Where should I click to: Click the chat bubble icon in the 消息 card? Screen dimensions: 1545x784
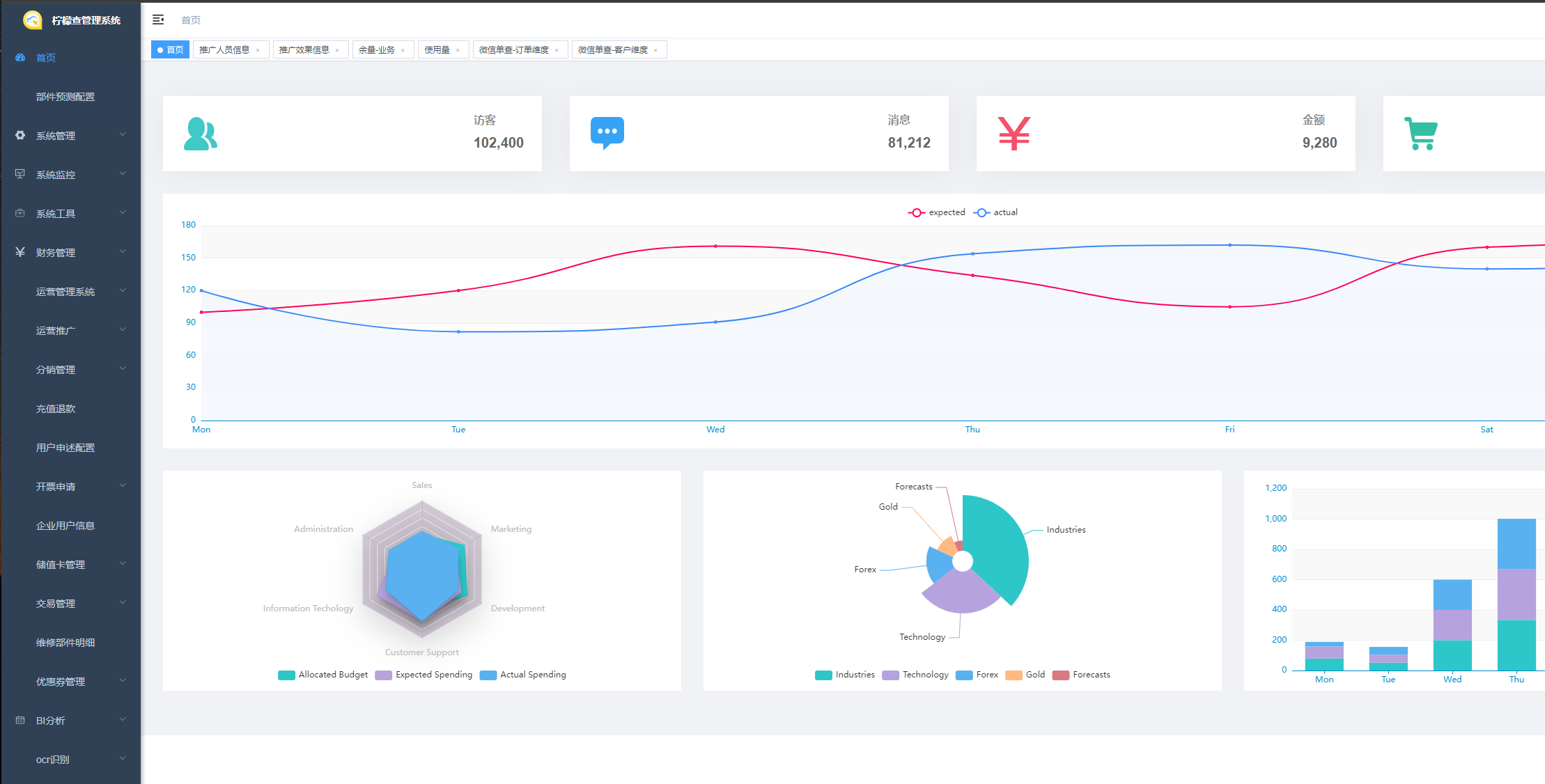point(607,133)
